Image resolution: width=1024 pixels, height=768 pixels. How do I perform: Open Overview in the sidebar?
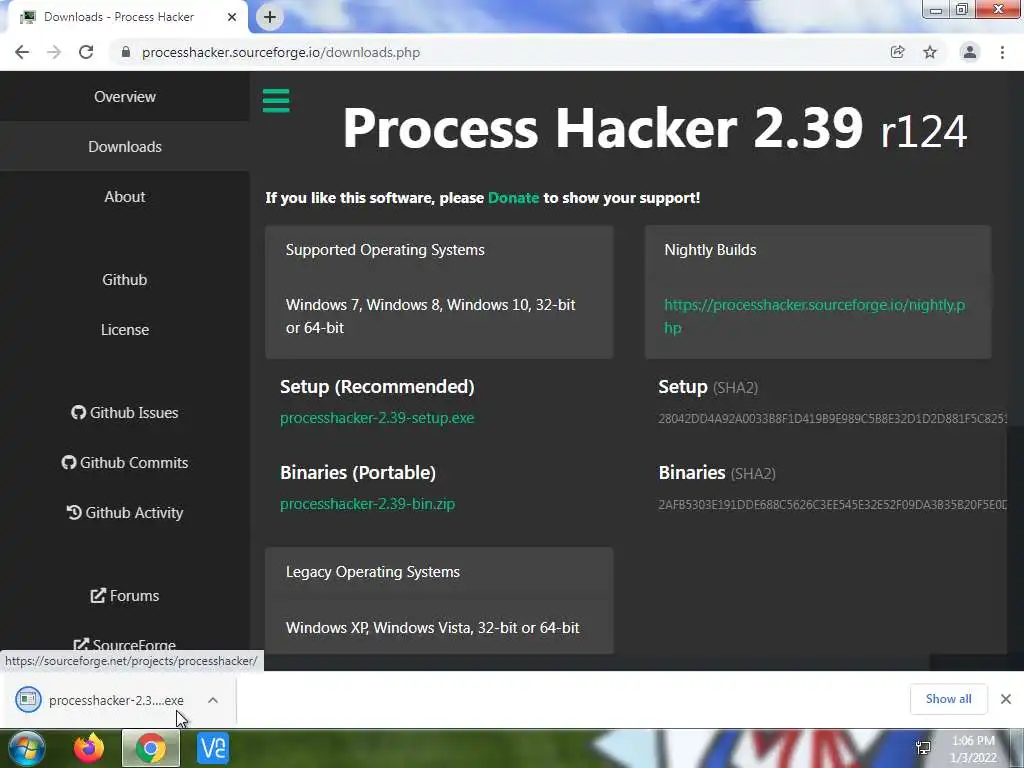[125, 97]
